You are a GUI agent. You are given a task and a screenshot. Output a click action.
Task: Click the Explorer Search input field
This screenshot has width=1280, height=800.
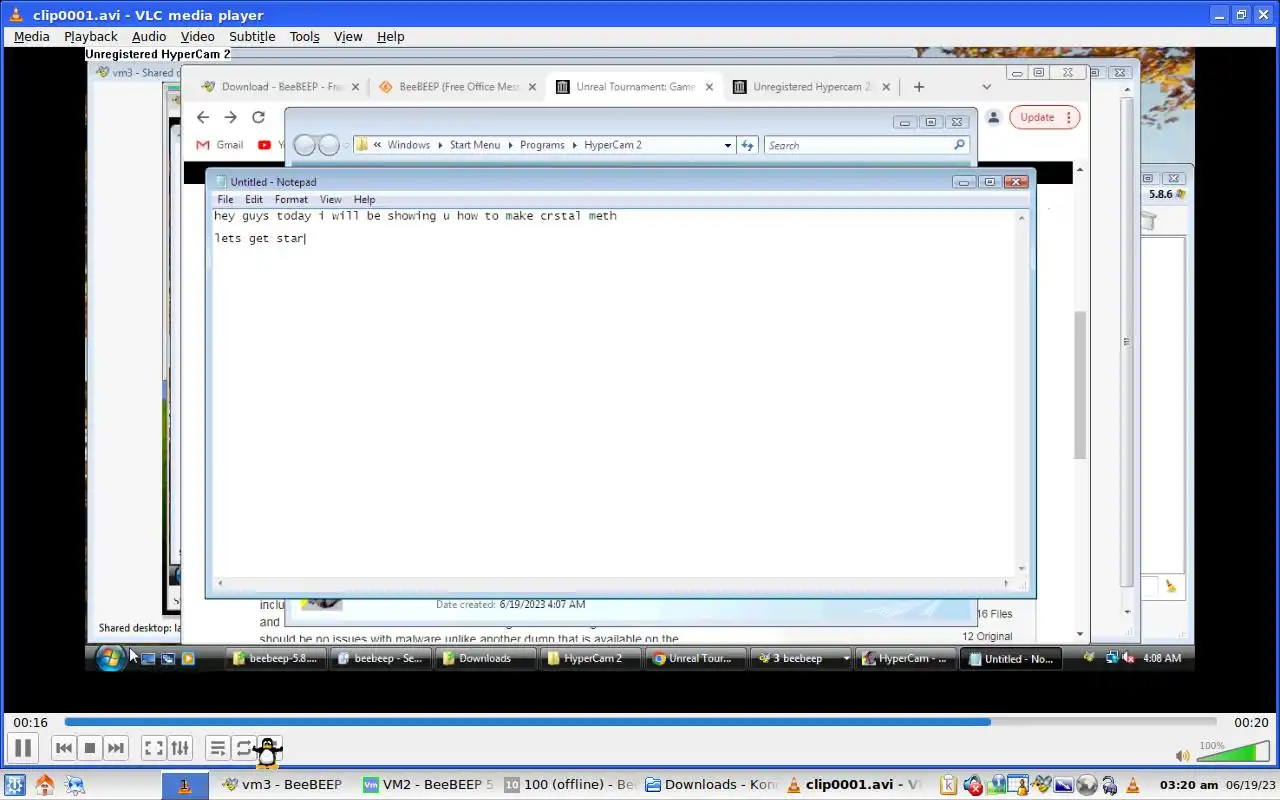click(x=867, y=145)
